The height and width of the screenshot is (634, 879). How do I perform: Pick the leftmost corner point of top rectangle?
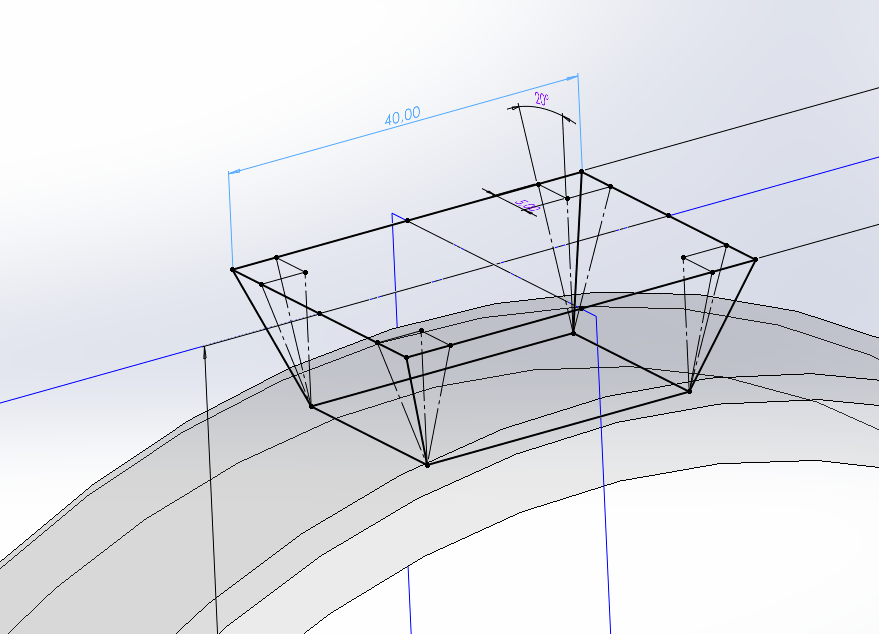pos(233,269)
